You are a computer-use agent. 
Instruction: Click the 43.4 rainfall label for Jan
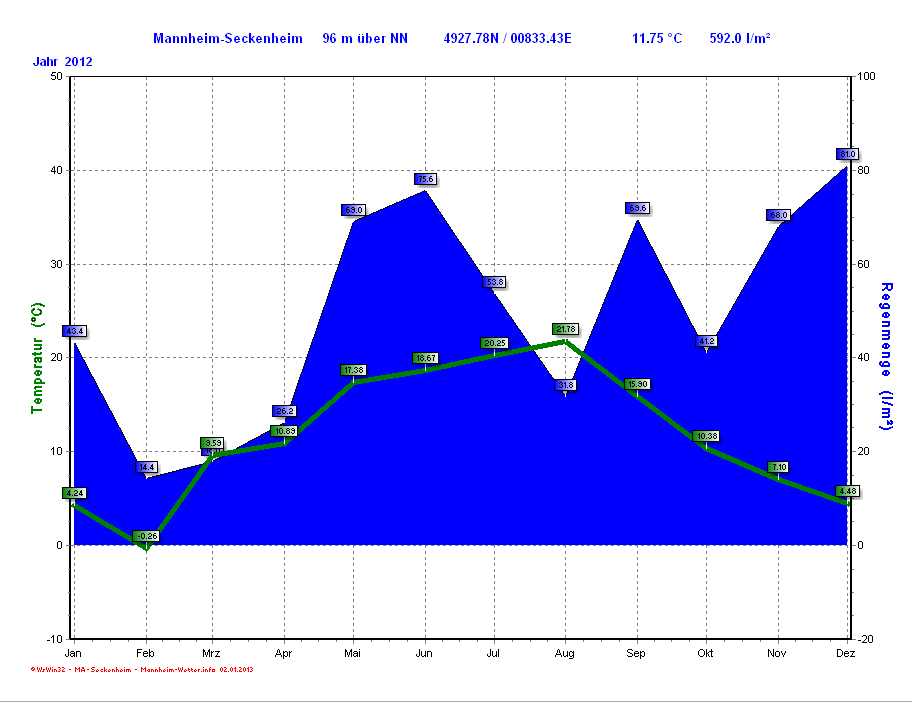click(x=75, y=331)
